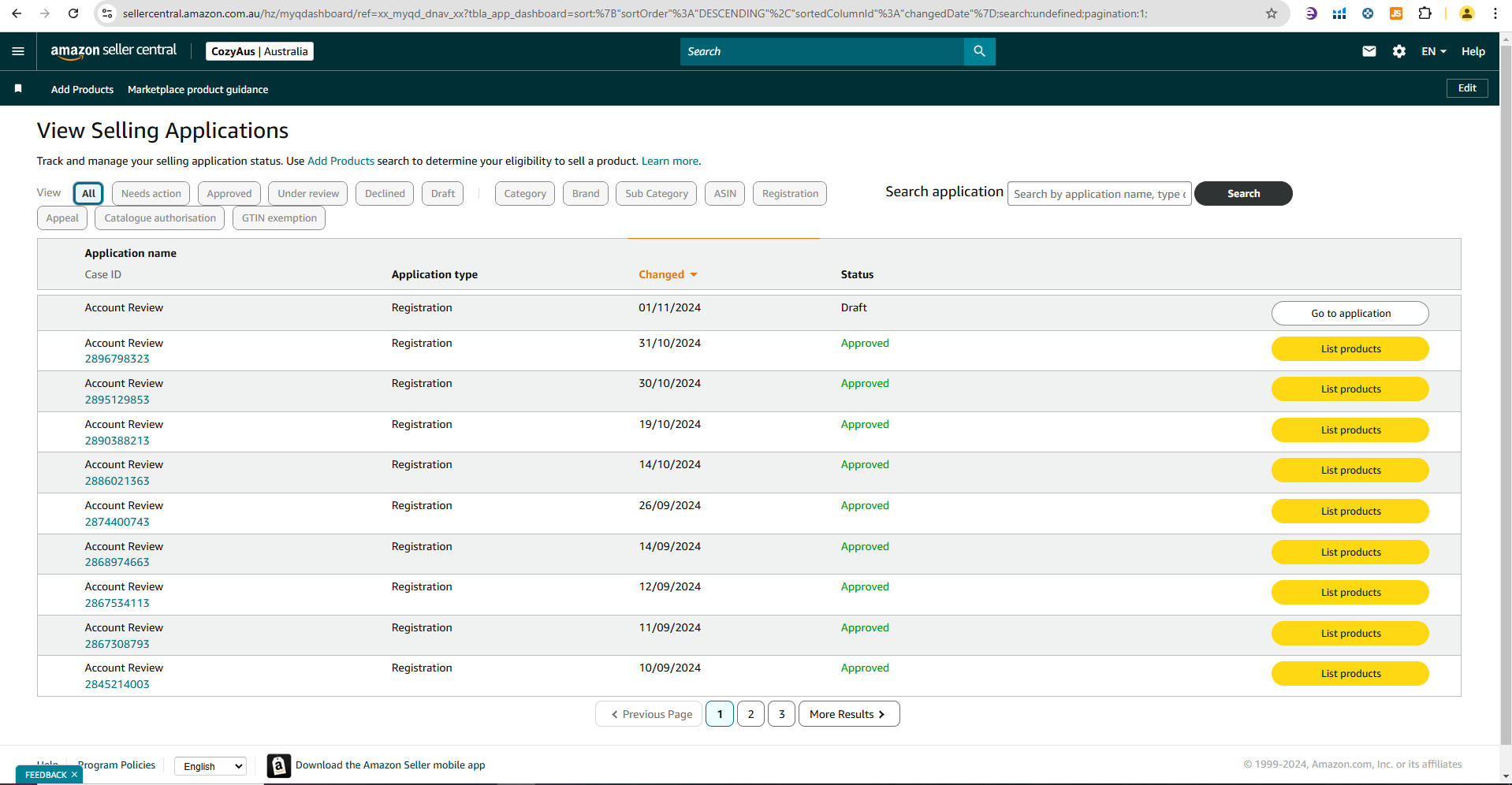Click in the top Search field
Screen dimensions: 1512x785
(822, 51)
